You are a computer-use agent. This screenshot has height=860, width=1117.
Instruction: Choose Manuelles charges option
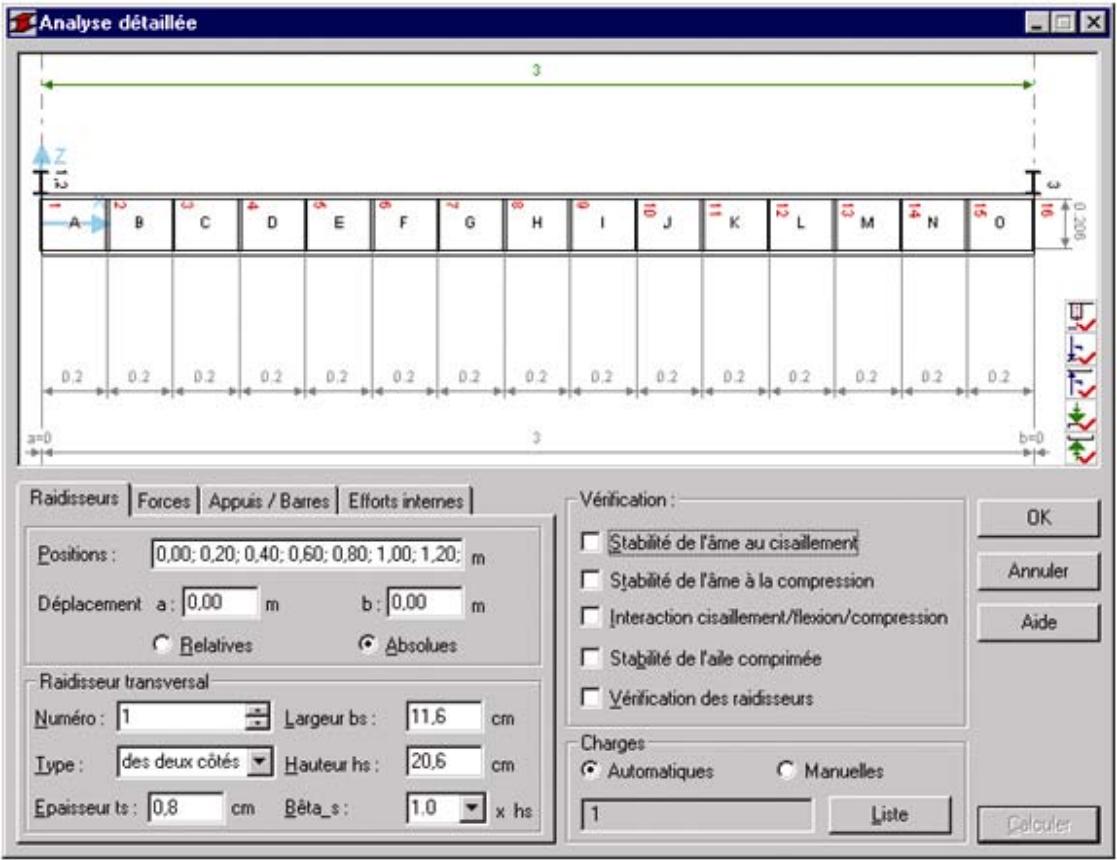click(786, 770)
